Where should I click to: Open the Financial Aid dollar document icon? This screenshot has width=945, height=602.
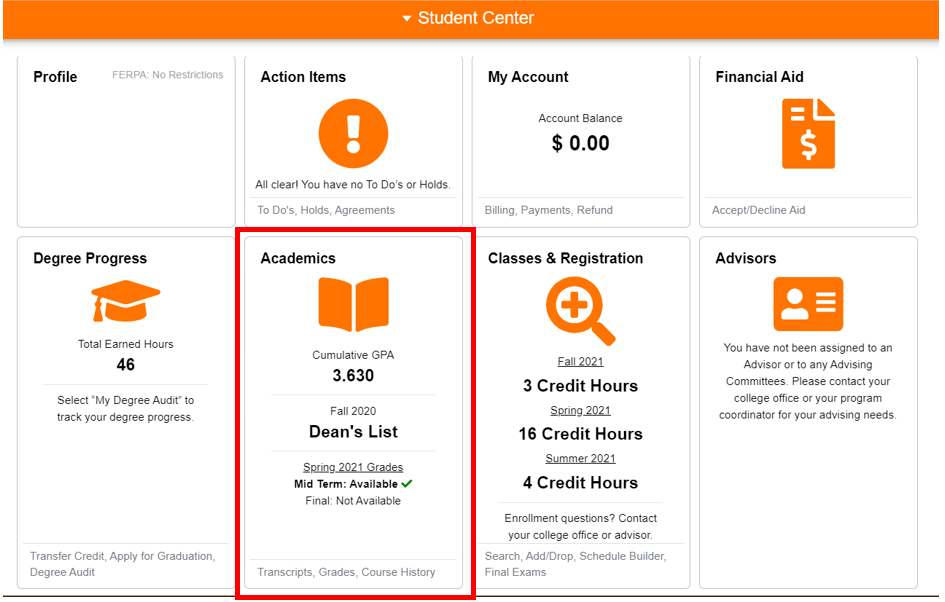808,134
